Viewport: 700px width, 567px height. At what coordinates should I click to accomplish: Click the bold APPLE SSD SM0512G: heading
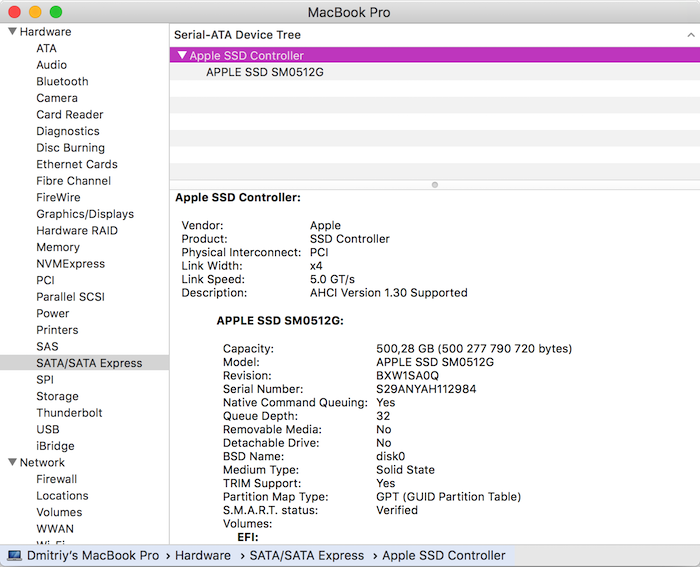[280, 321]
